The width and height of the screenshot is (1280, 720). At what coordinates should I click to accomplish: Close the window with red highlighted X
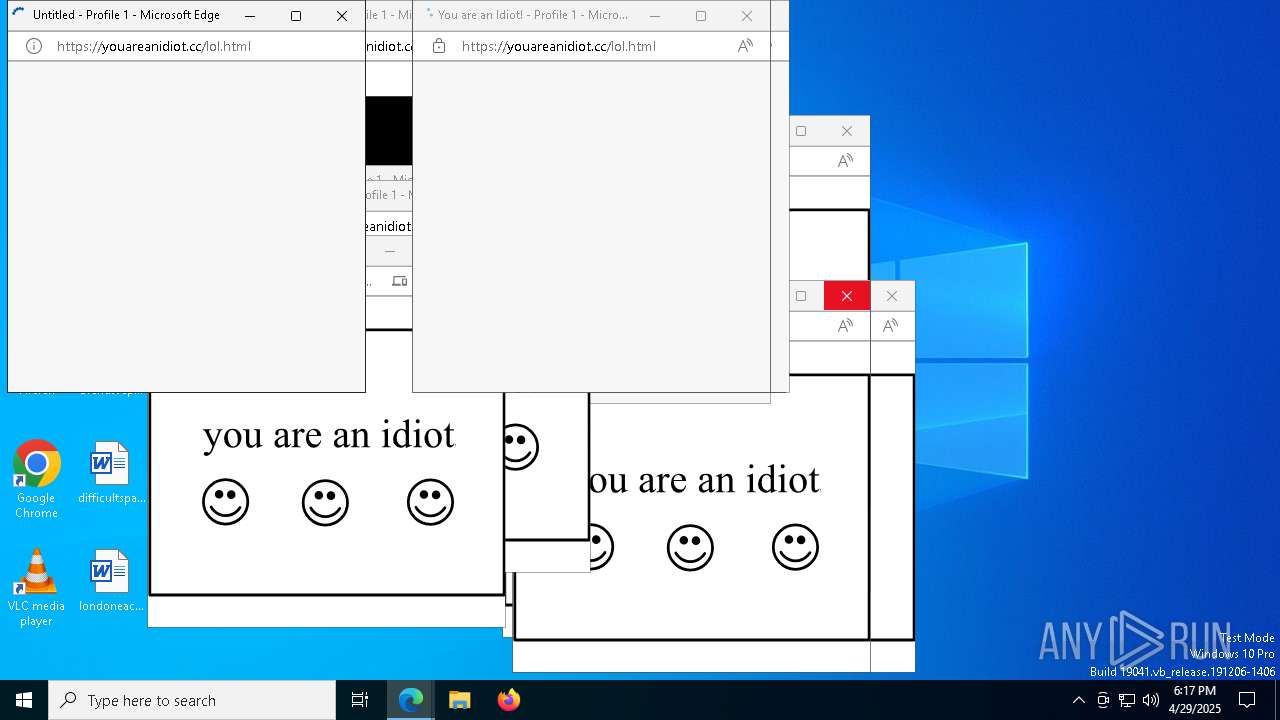pos(846,296)
